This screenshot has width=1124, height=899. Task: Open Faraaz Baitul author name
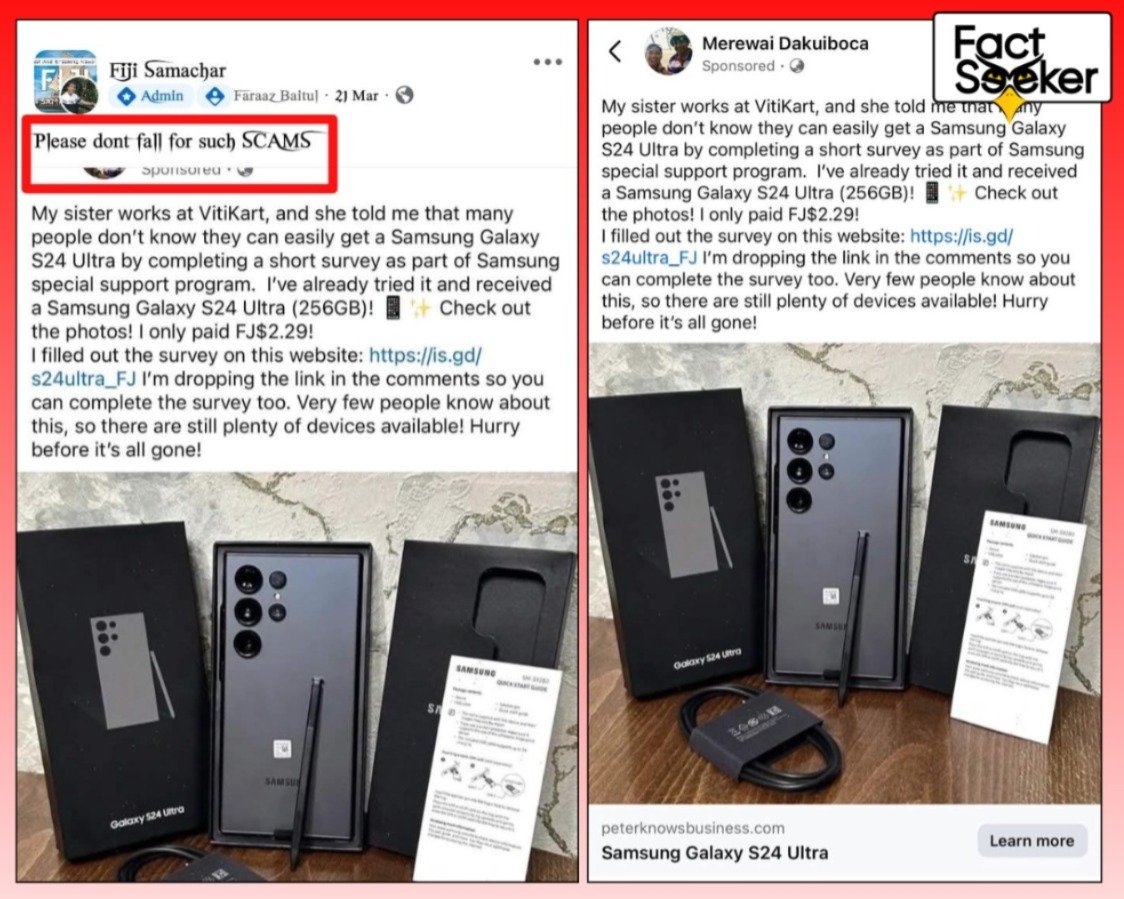275,95
